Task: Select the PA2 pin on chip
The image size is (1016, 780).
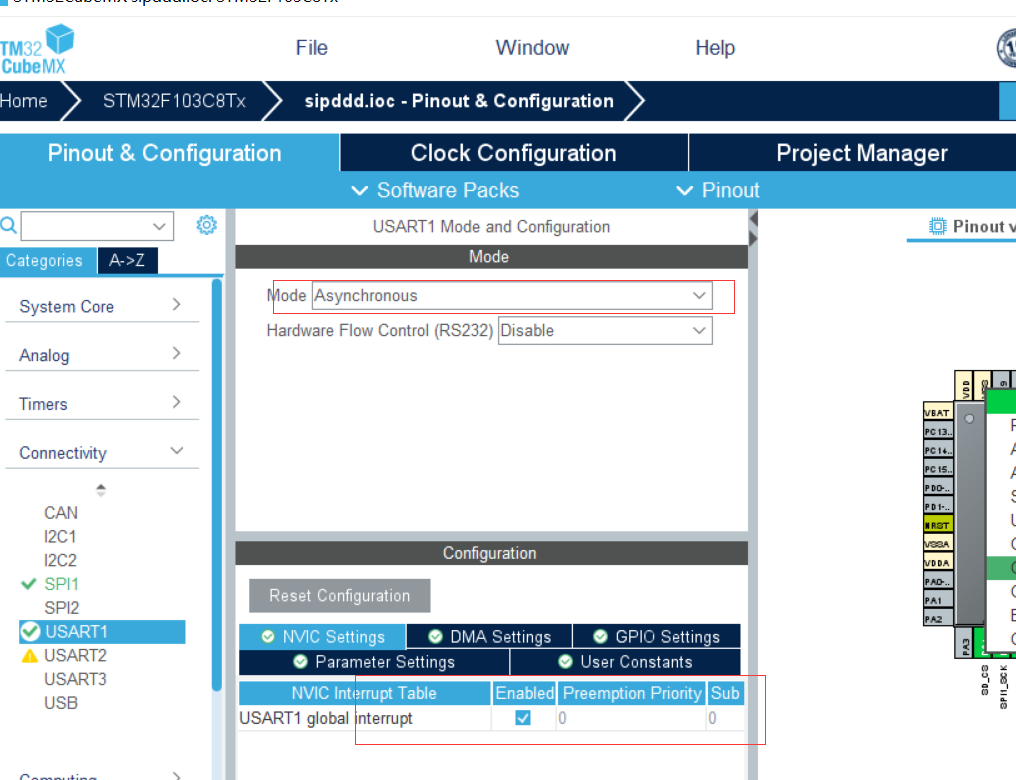Action: click(x=938, y=619)
